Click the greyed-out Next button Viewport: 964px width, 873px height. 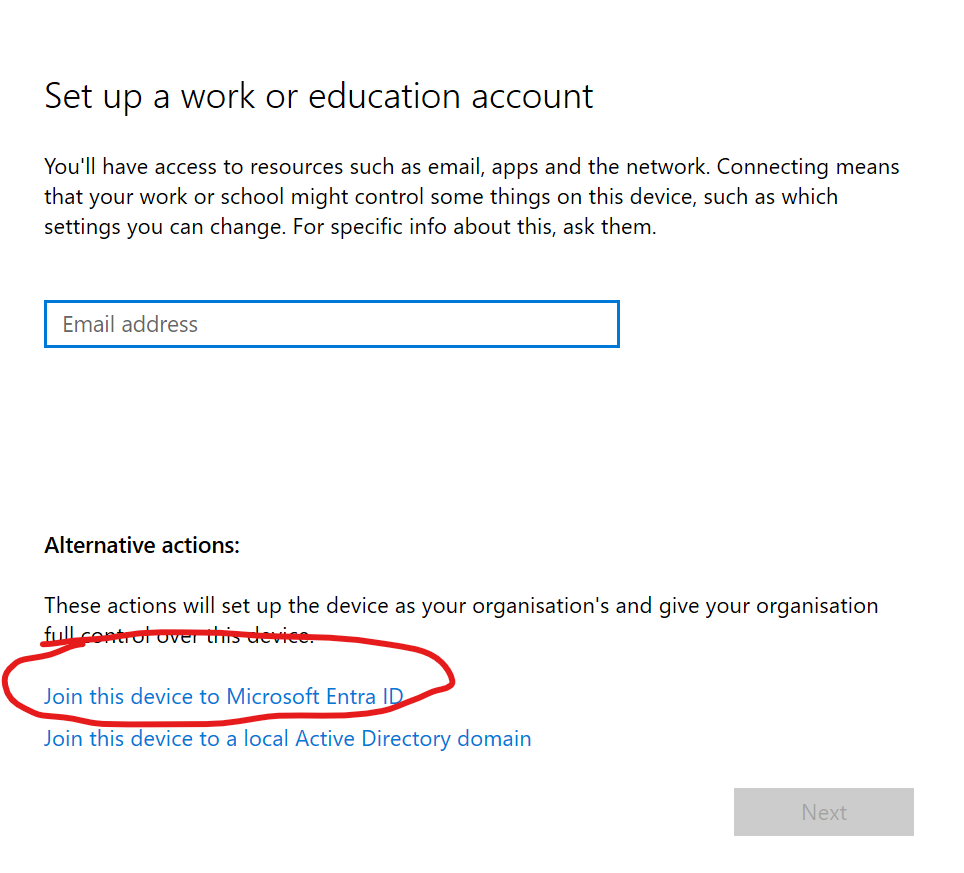click(x=823, y=812)
